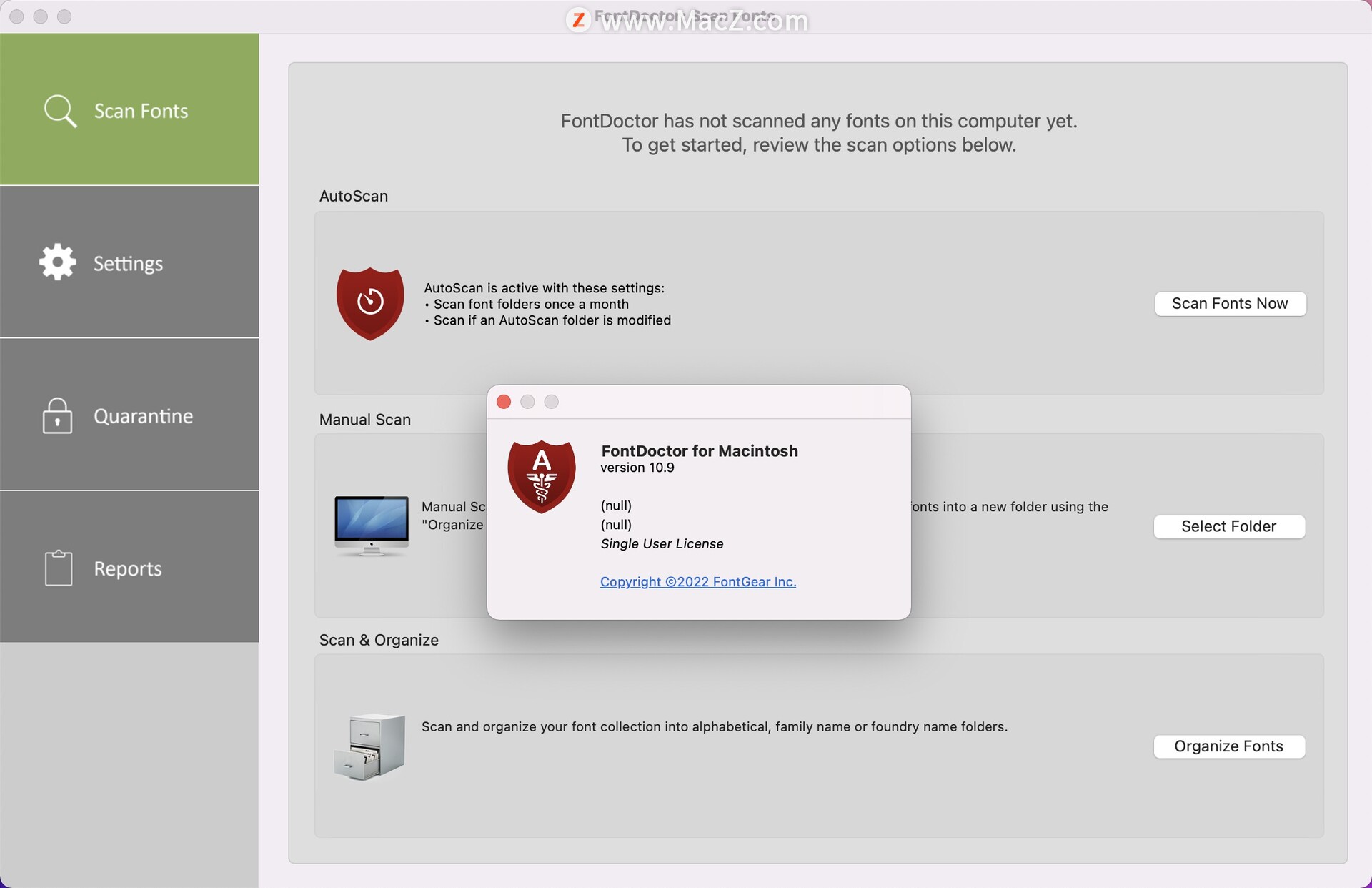This screenshot has width=1372, height=888.
Task: Click the Settings gear icon
Action: point(57,262)
